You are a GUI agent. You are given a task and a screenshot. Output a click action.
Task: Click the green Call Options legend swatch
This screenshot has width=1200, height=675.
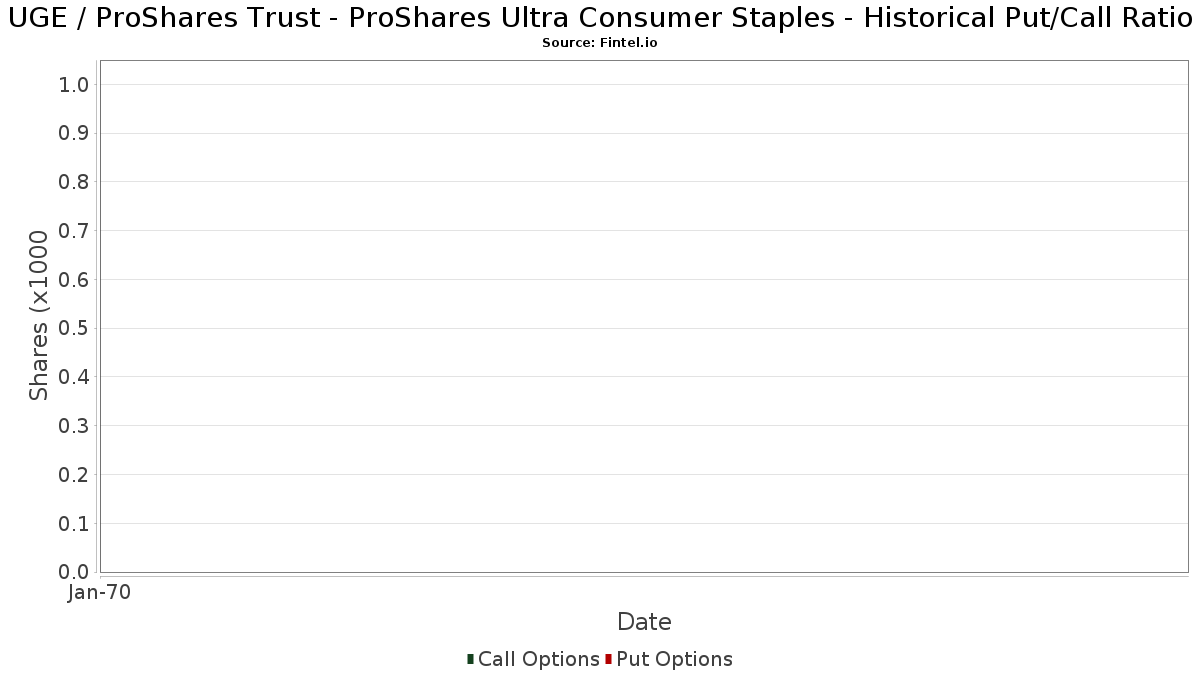coord(470,659)
